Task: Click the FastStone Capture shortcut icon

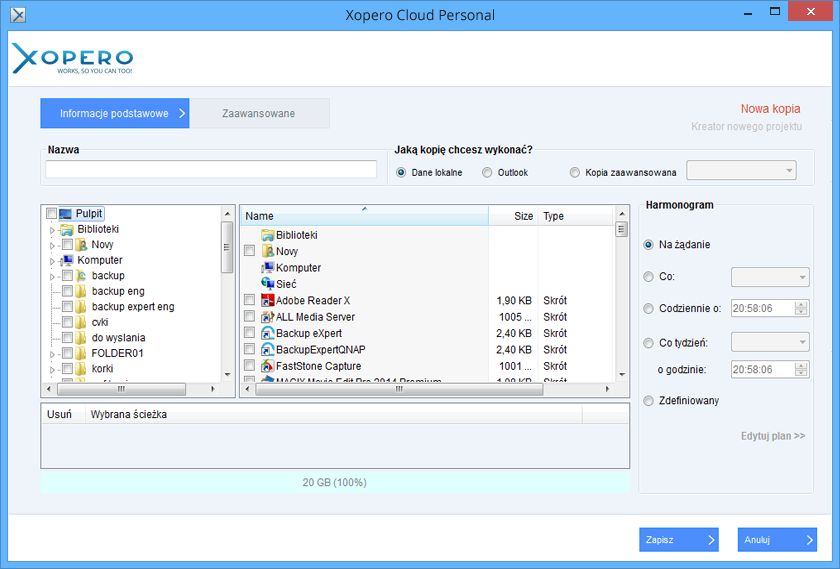Action: (x=267, y=366)
